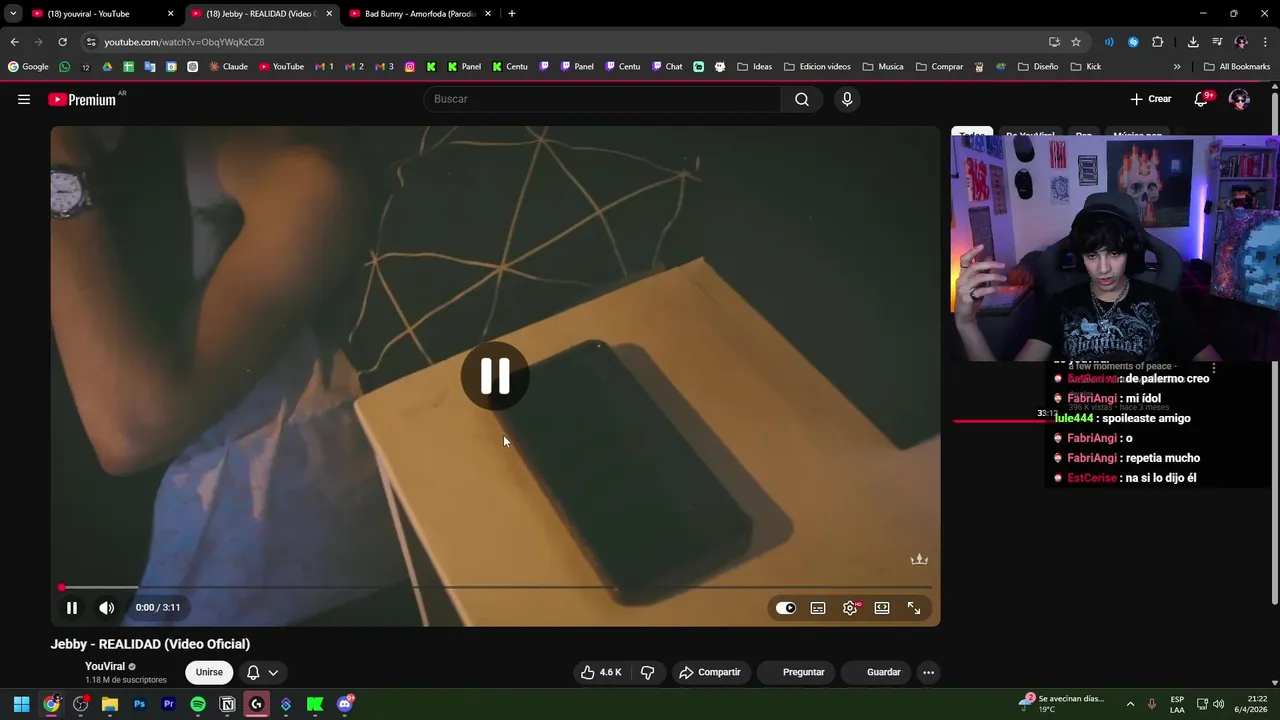The width and height of the screenshot is (1280, 720).
Task: Open Spotify from the taskbar
Action: (x=198, y=704)
